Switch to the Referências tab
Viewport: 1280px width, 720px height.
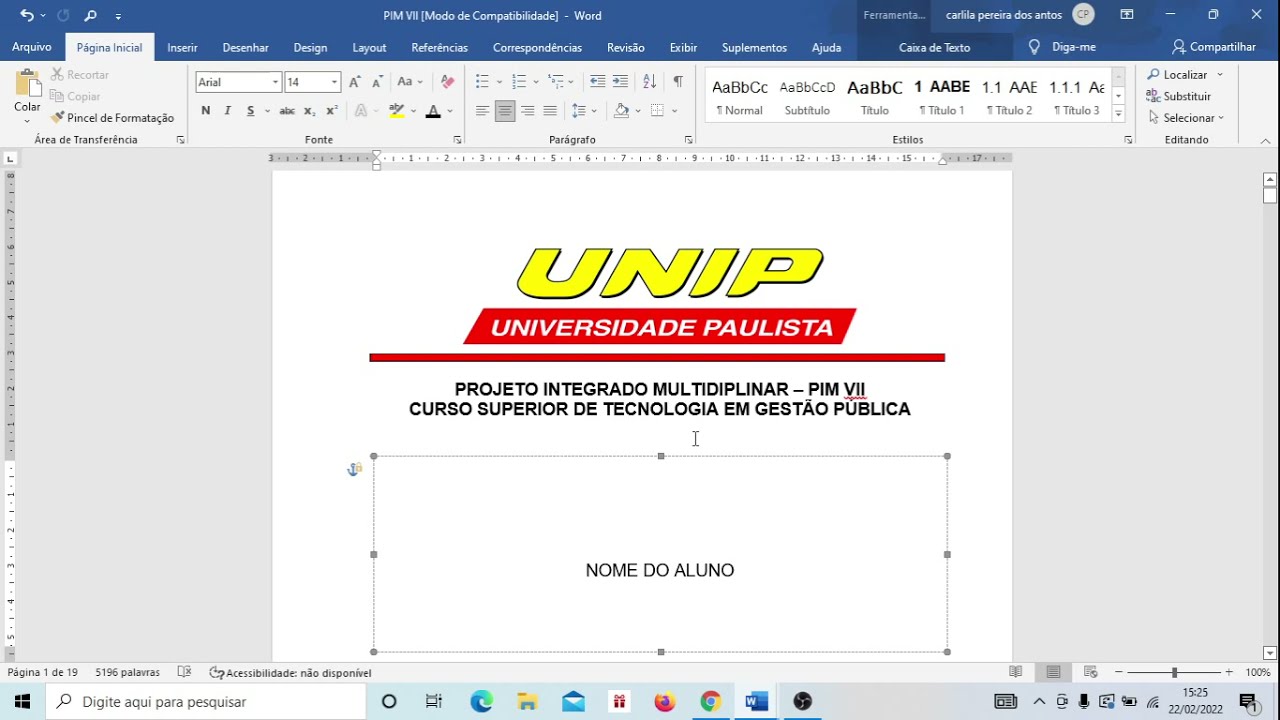tap(439, 47)
